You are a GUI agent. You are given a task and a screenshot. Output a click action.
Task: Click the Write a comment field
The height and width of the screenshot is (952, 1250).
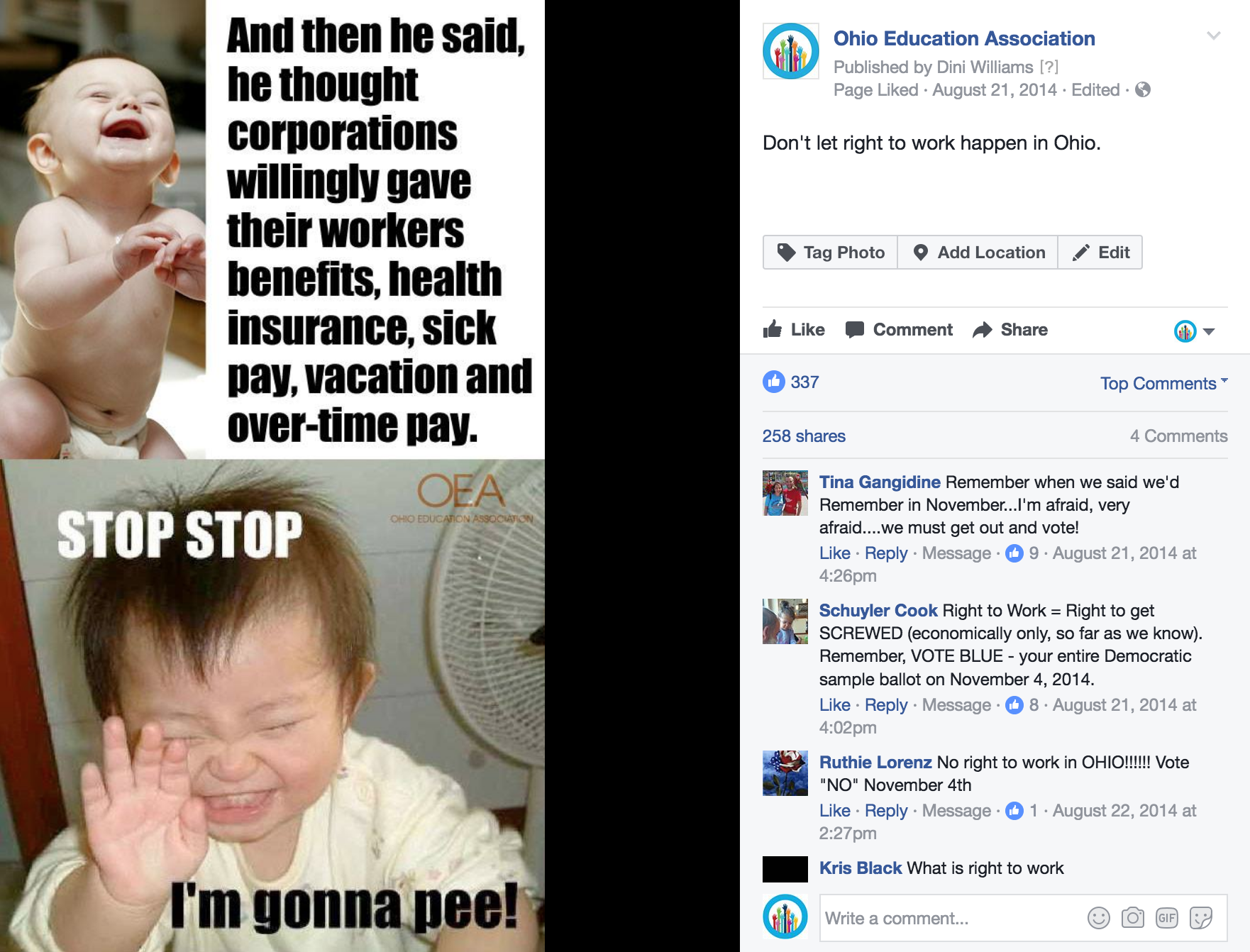click(952, 918)
